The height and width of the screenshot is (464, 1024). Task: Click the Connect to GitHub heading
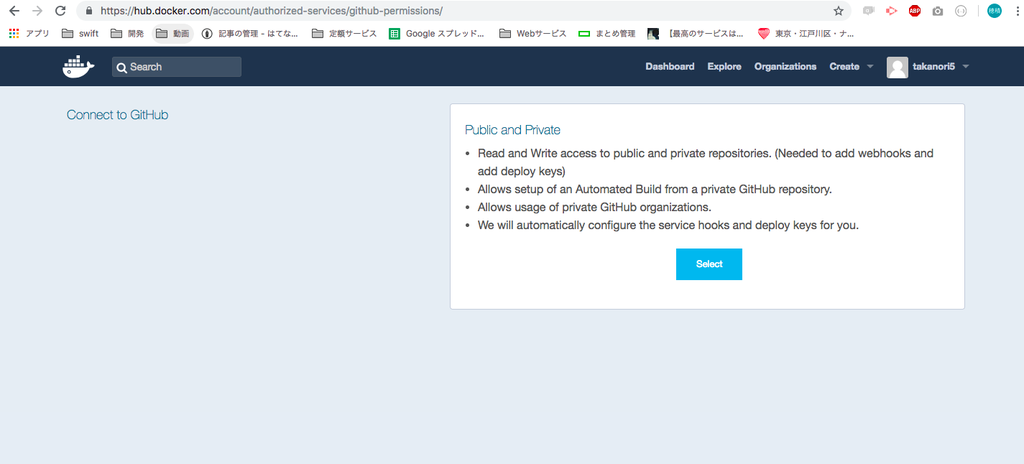click(x=118, y=115)
